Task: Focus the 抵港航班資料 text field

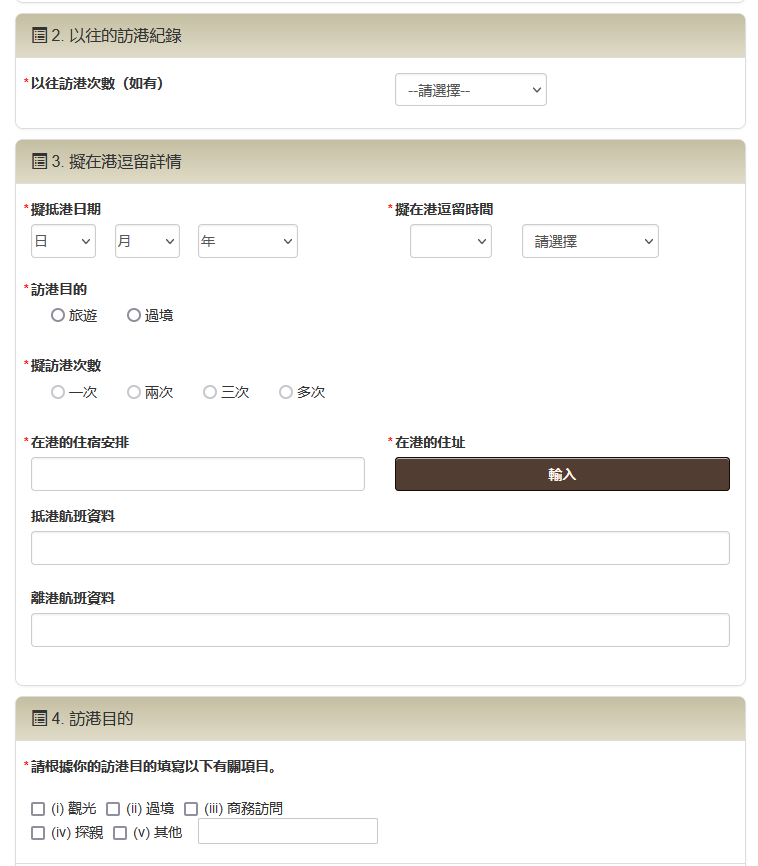Action: coord(380,548)
